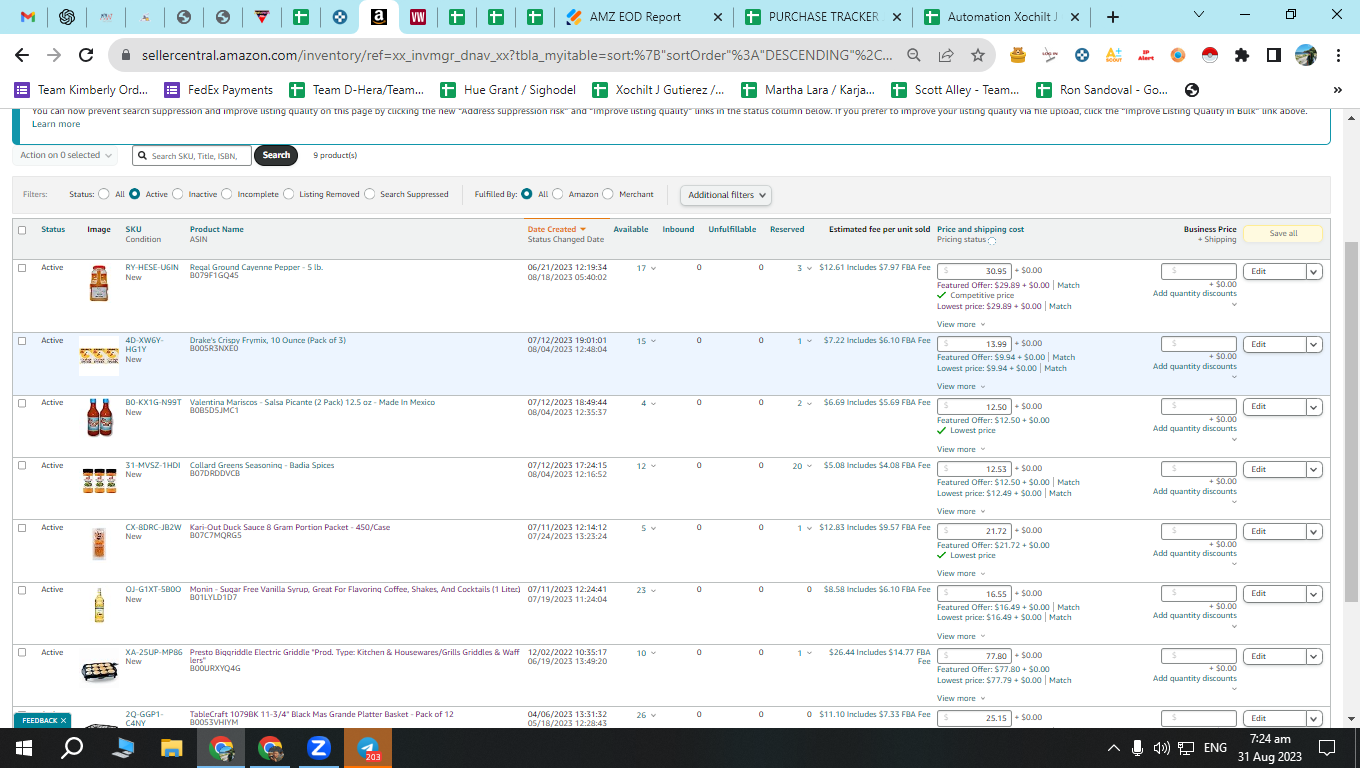Open the Action on 0 selected dropdown

click(66, 155)
